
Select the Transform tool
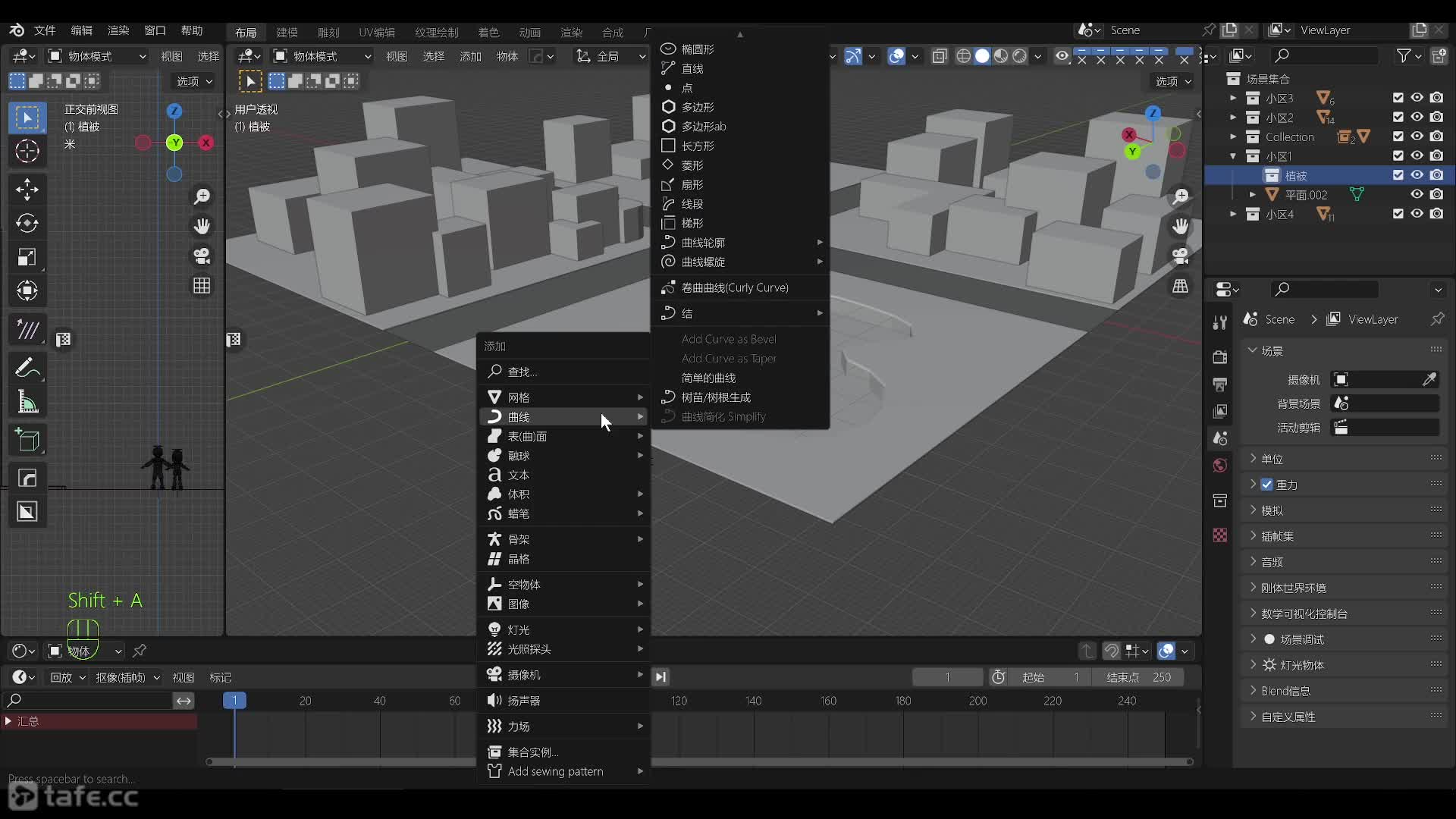click(x=27, y=290)
